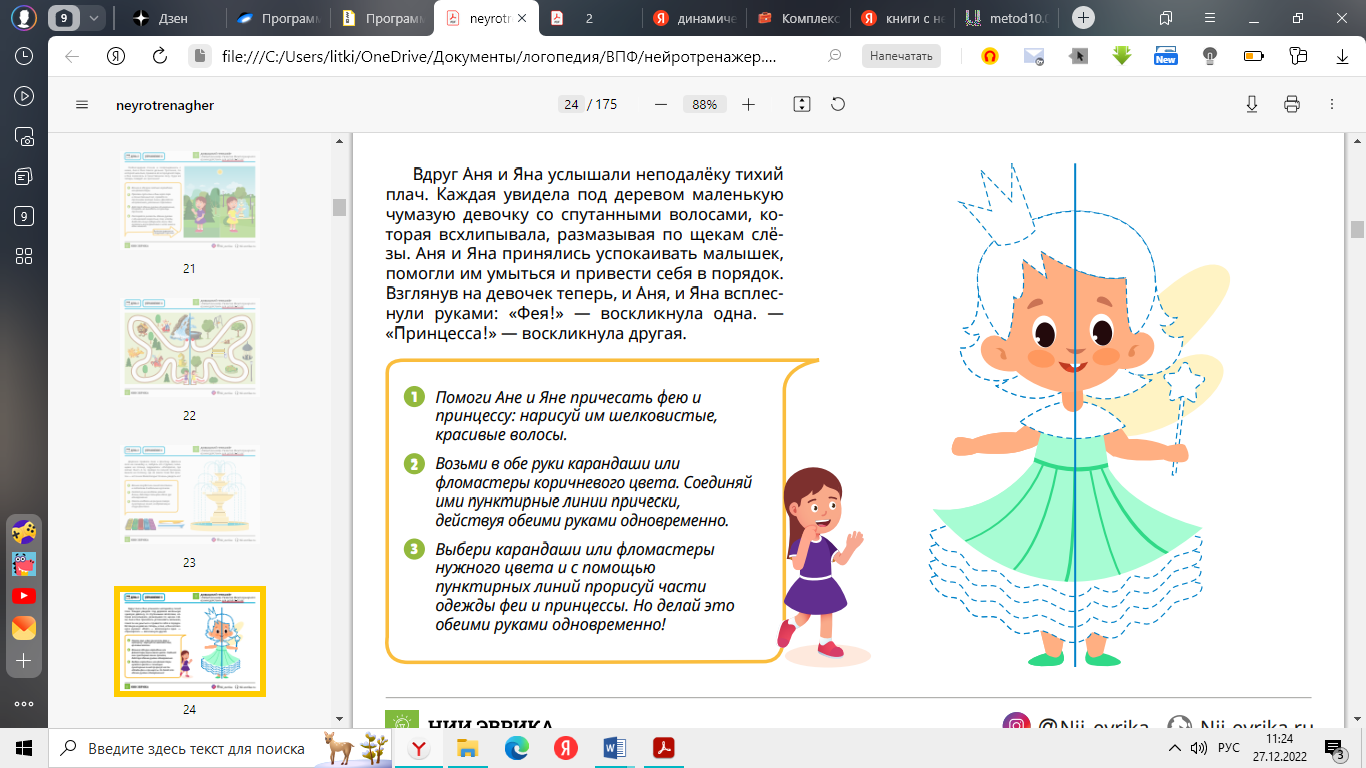Select page 23 thumbnail
This screenshot has height=768, width=1366.
(x=189, y=495)
